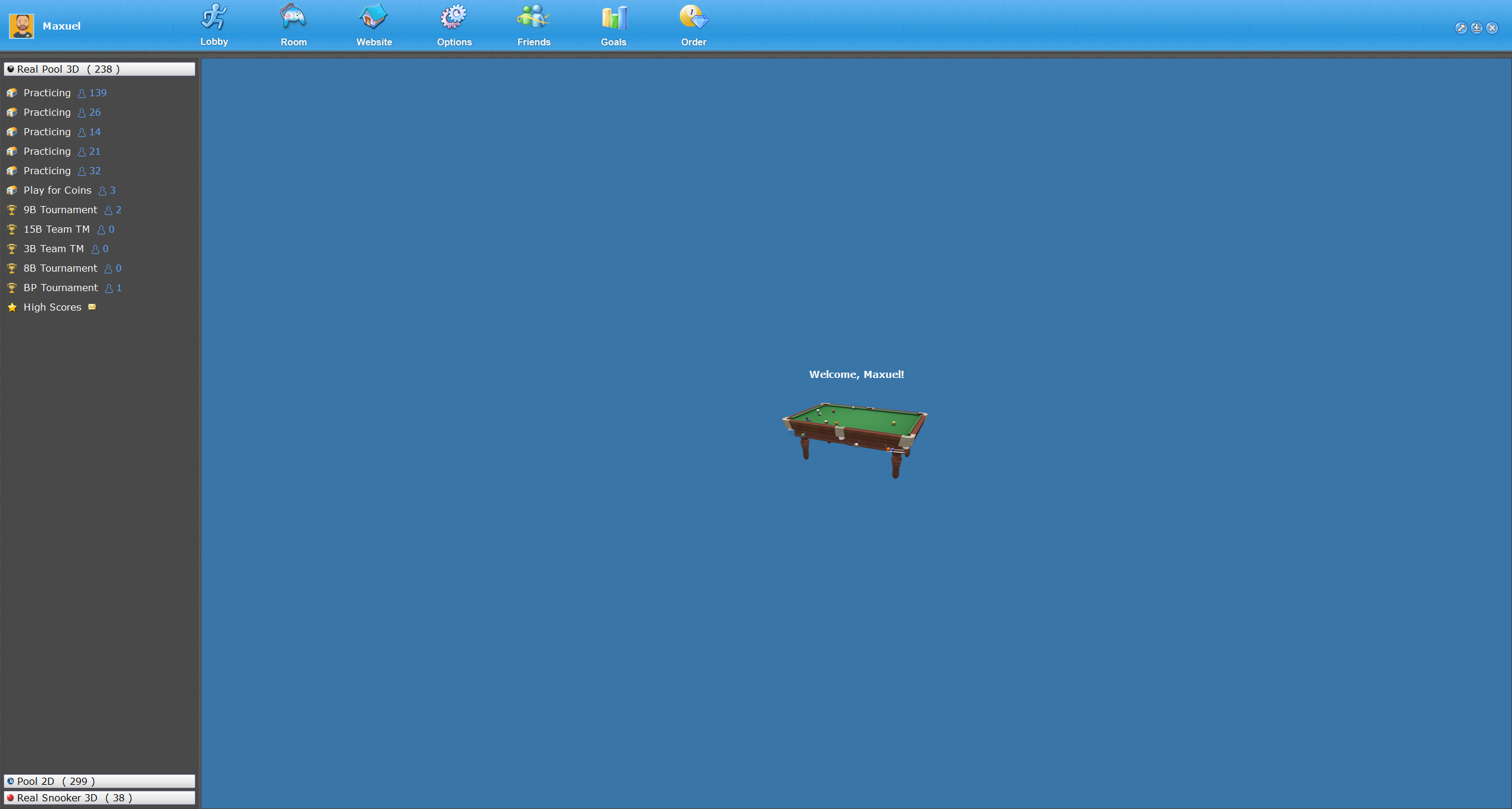
Task: View the High Scores list
Action: click(52, 307)
